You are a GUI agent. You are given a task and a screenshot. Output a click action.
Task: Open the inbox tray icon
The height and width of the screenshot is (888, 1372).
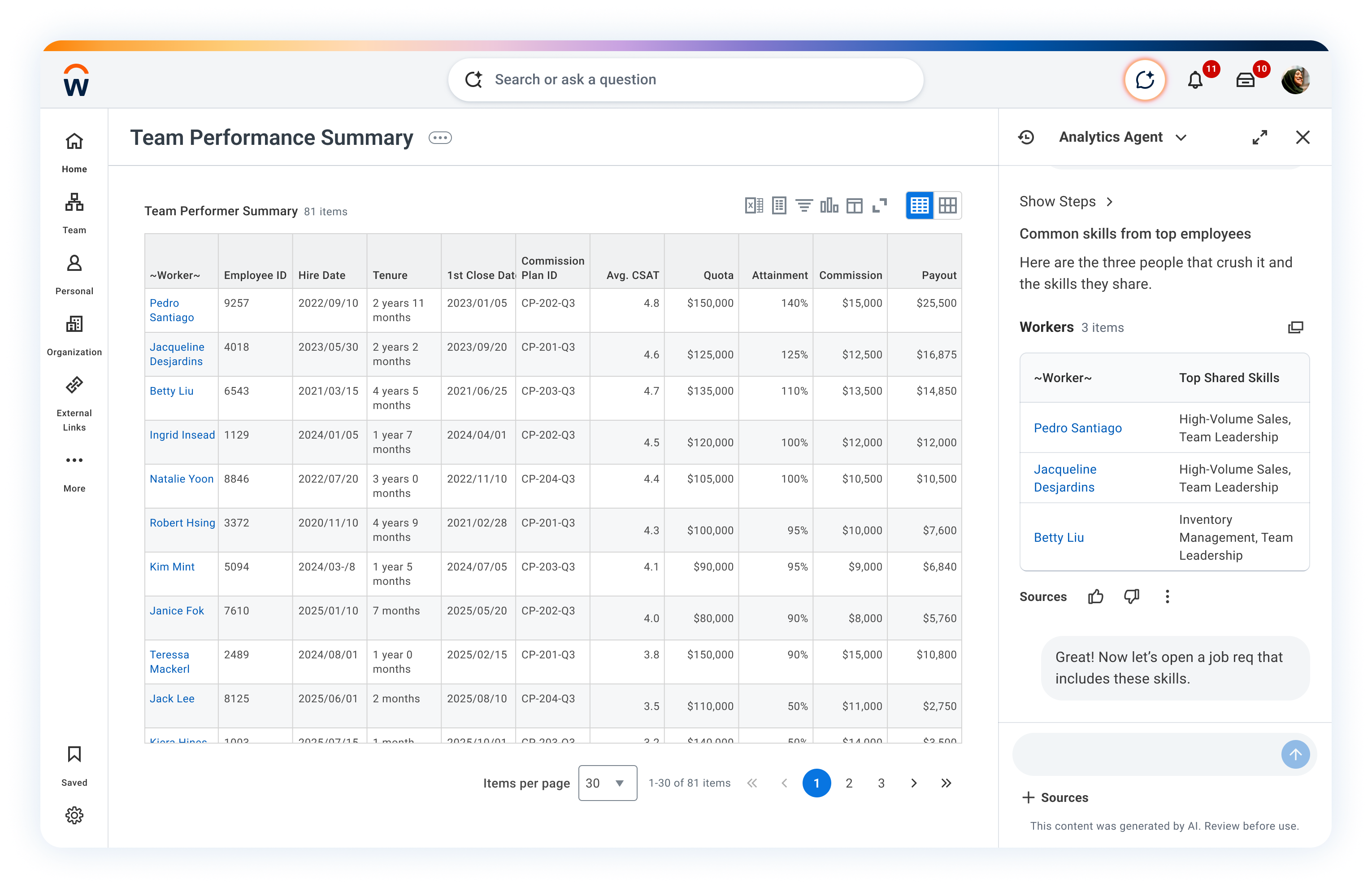1246,80
